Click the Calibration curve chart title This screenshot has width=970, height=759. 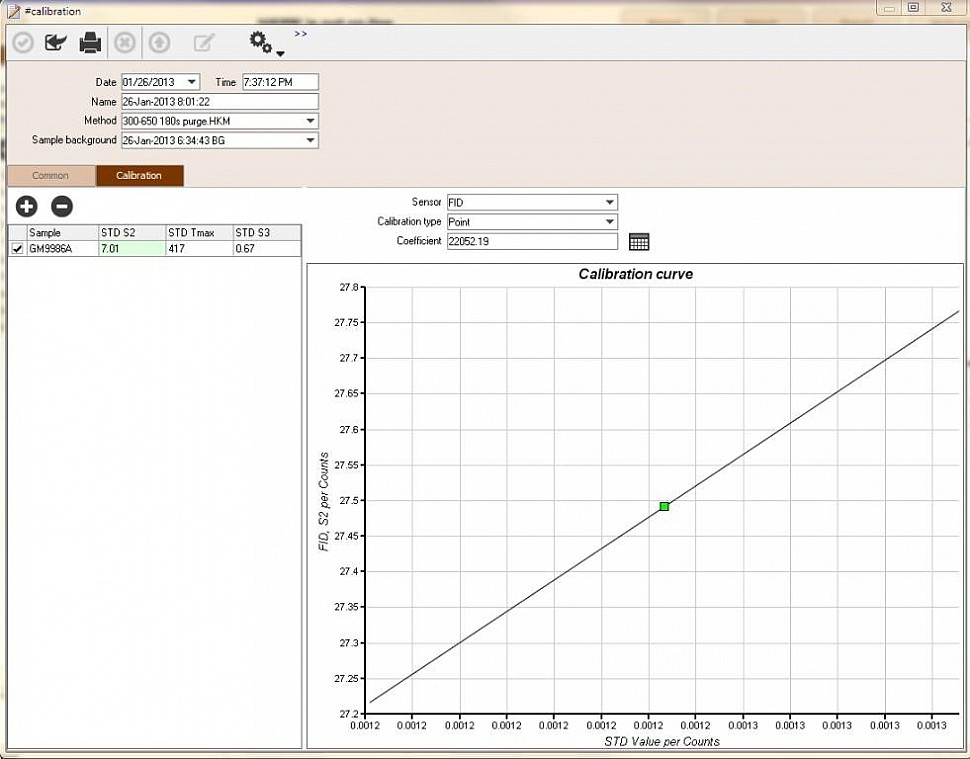(635, 274)
